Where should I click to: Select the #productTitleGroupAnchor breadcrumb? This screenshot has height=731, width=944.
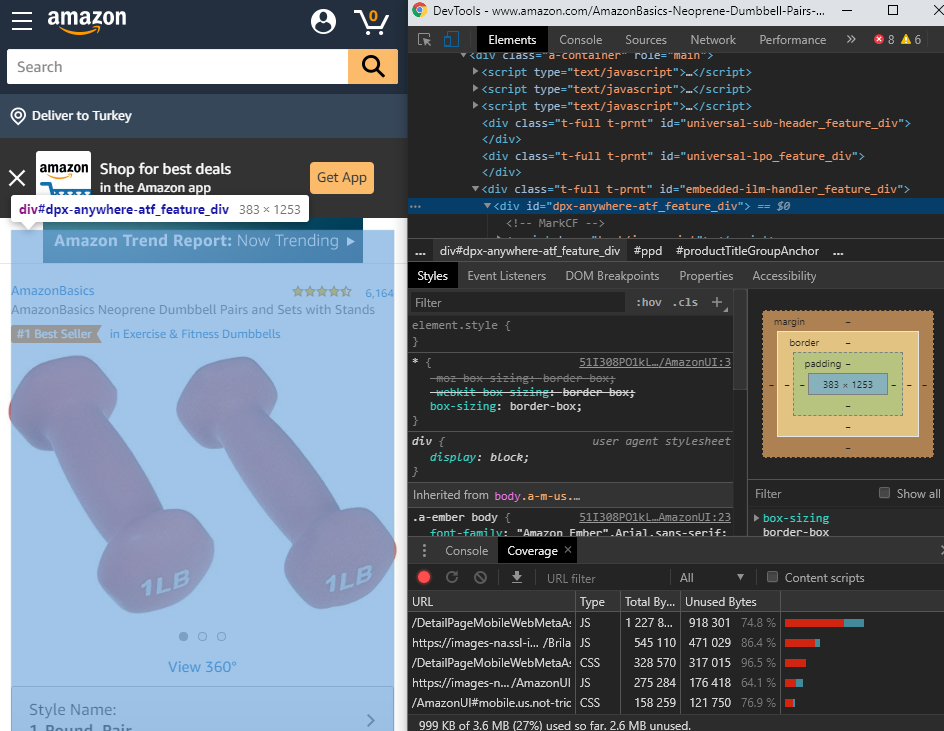pyautogui.click(x=747, y=251)
